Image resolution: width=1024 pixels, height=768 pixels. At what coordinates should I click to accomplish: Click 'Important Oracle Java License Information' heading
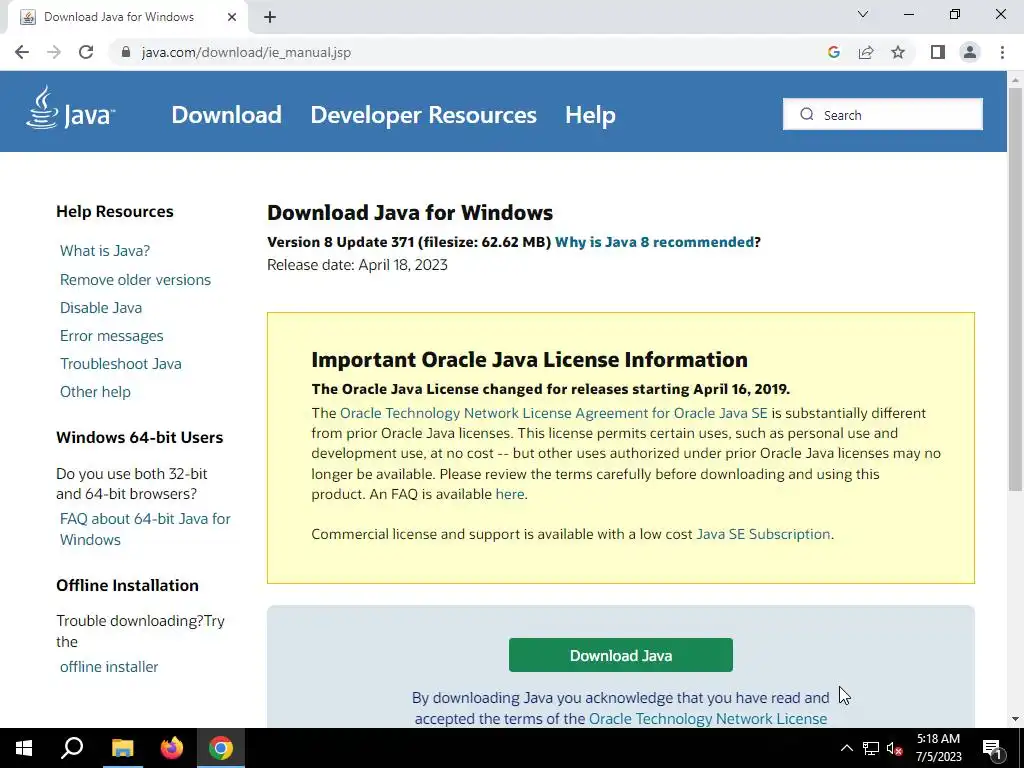pos(530,360)
